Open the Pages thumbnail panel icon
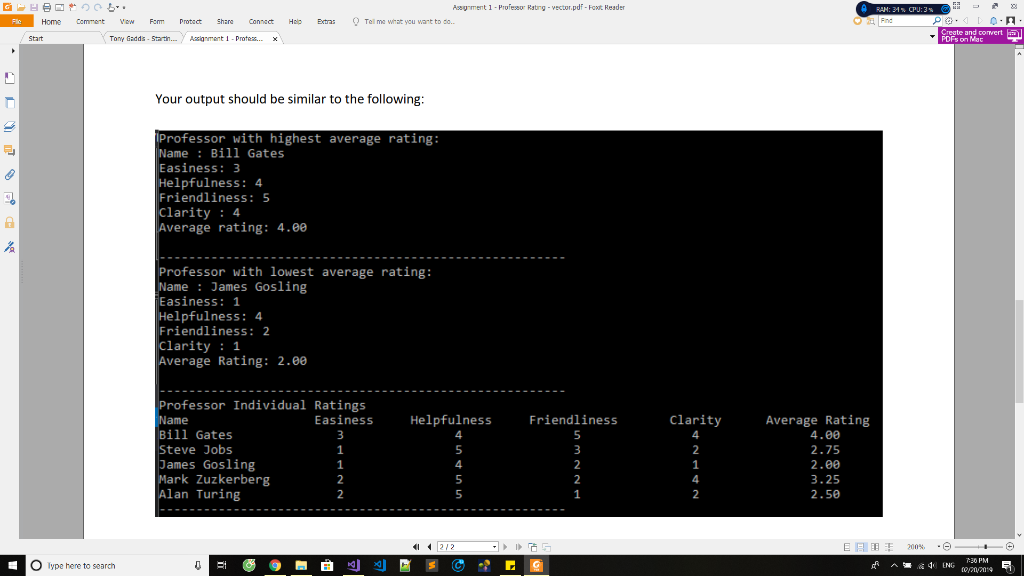 click(10, 103)
